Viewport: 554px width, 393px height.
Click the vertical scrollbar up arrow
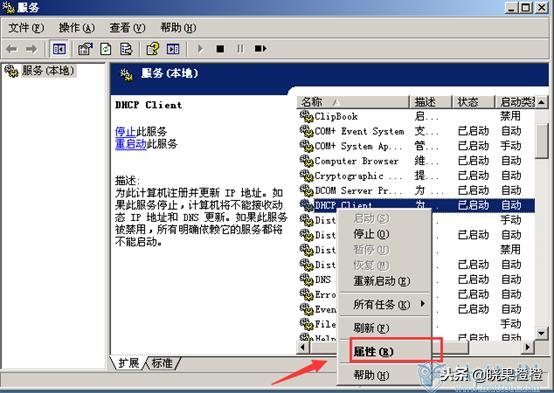pyautogui.click(x=542, y=102)
